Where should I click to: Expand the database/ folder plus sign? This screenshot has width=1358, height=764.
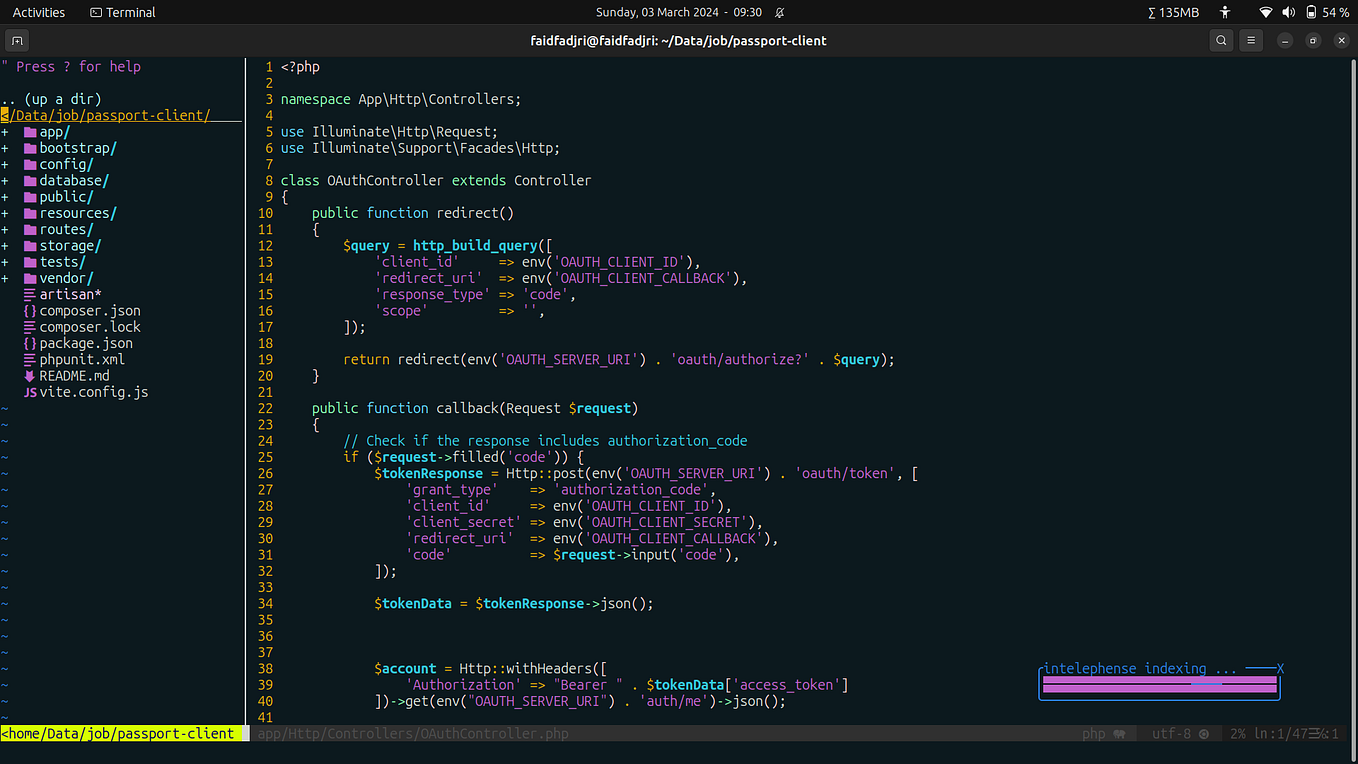(5, 180)
